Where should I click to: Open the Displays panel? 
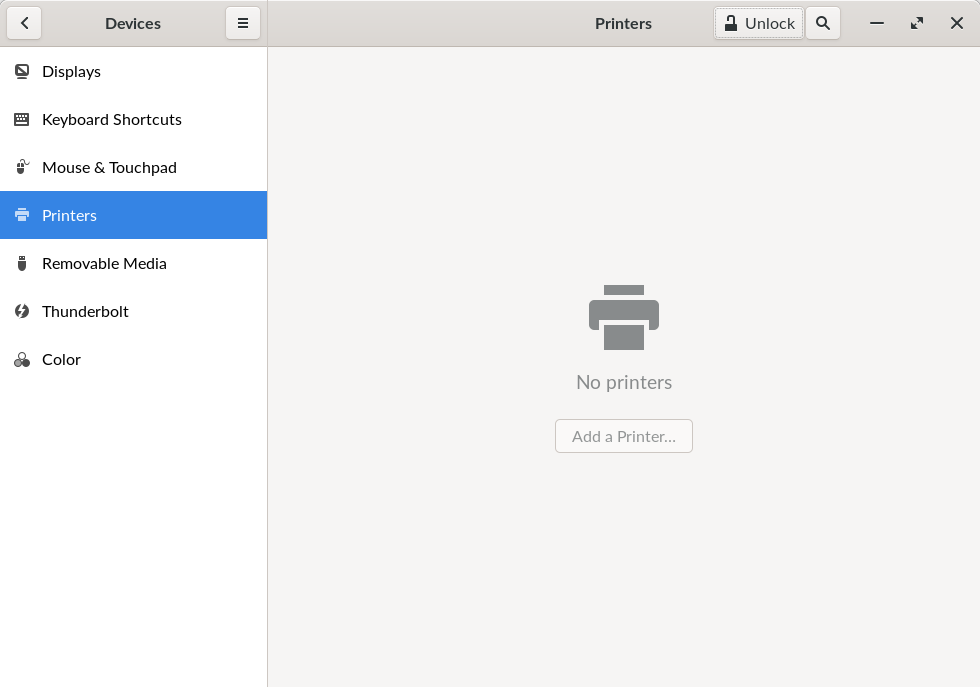coord(133,71)
